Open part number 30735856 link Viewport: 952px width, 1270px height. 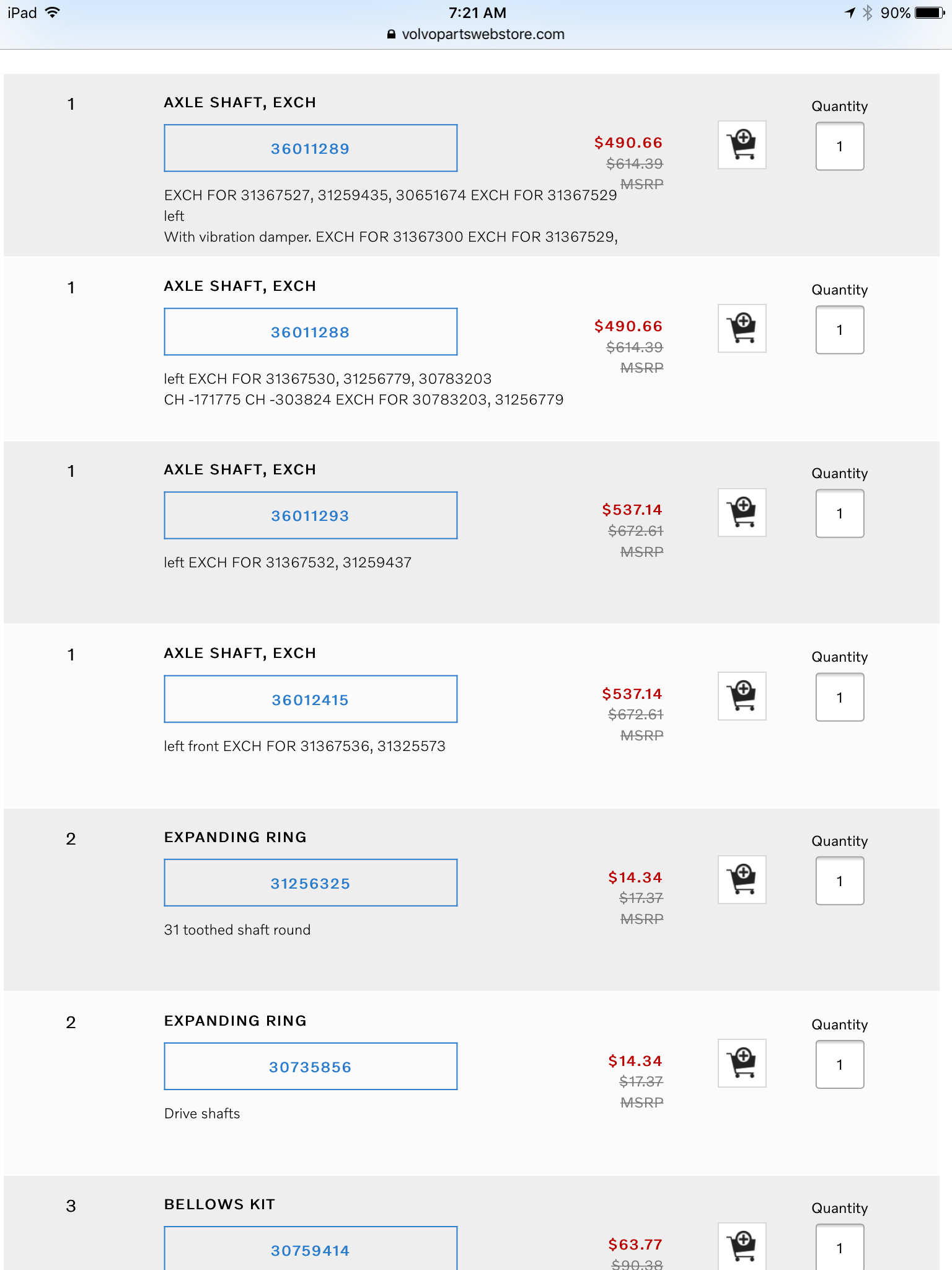click(311, 1067)
